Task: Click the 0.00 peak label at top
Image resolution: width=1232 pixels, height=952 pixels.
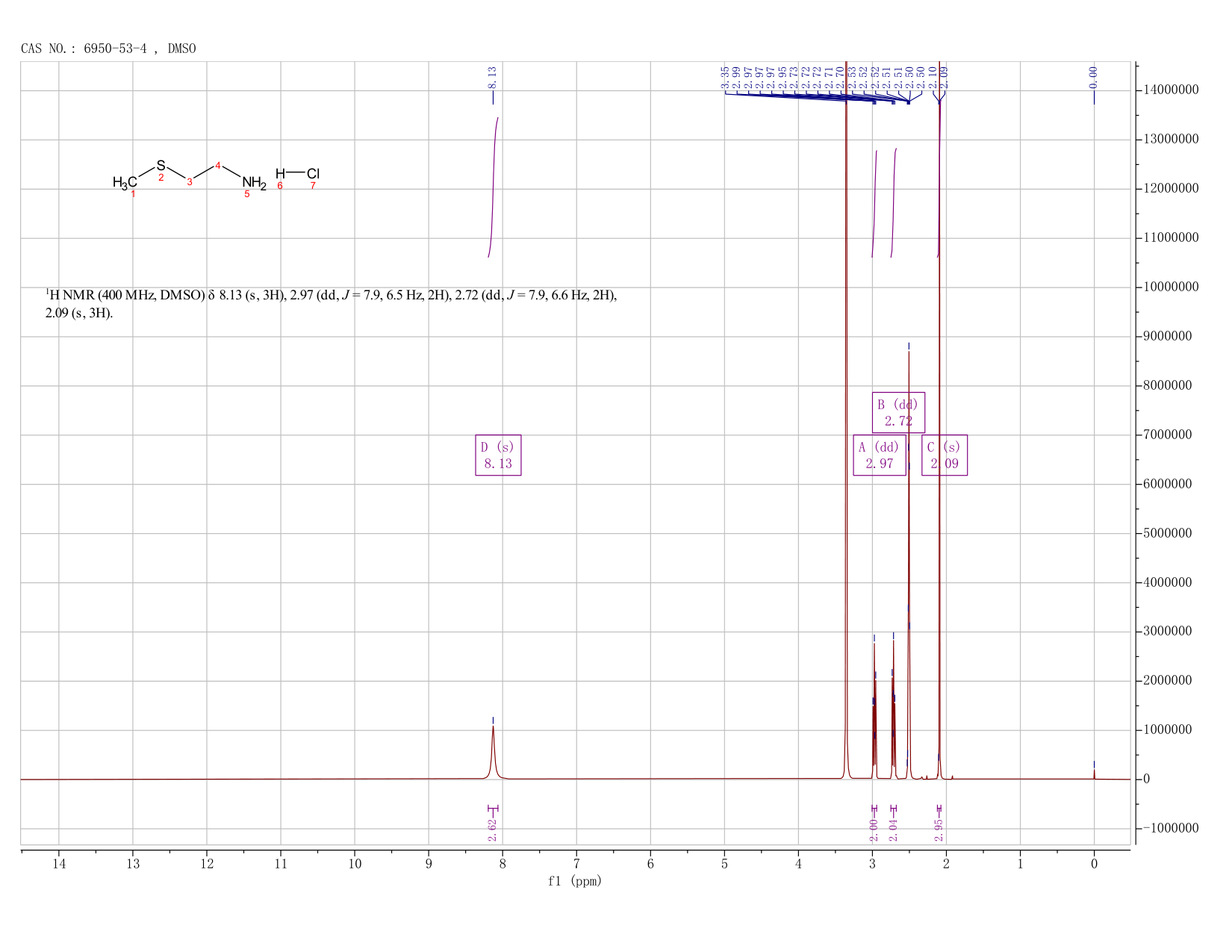Action: click(x=1094, y=76)
